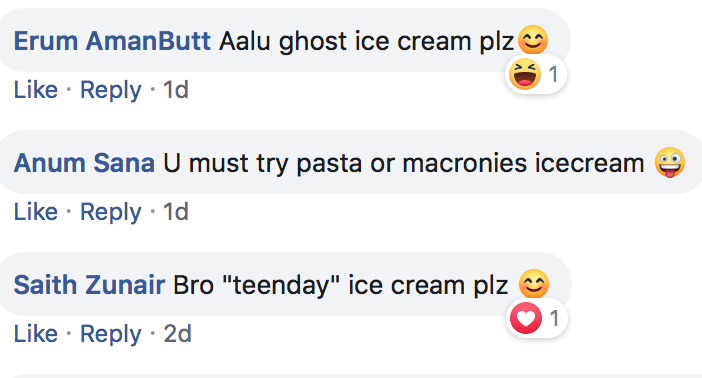702x378 pixels.
Task: Click the 1d timestamp on Erum's comment
Action: [176, 90]
